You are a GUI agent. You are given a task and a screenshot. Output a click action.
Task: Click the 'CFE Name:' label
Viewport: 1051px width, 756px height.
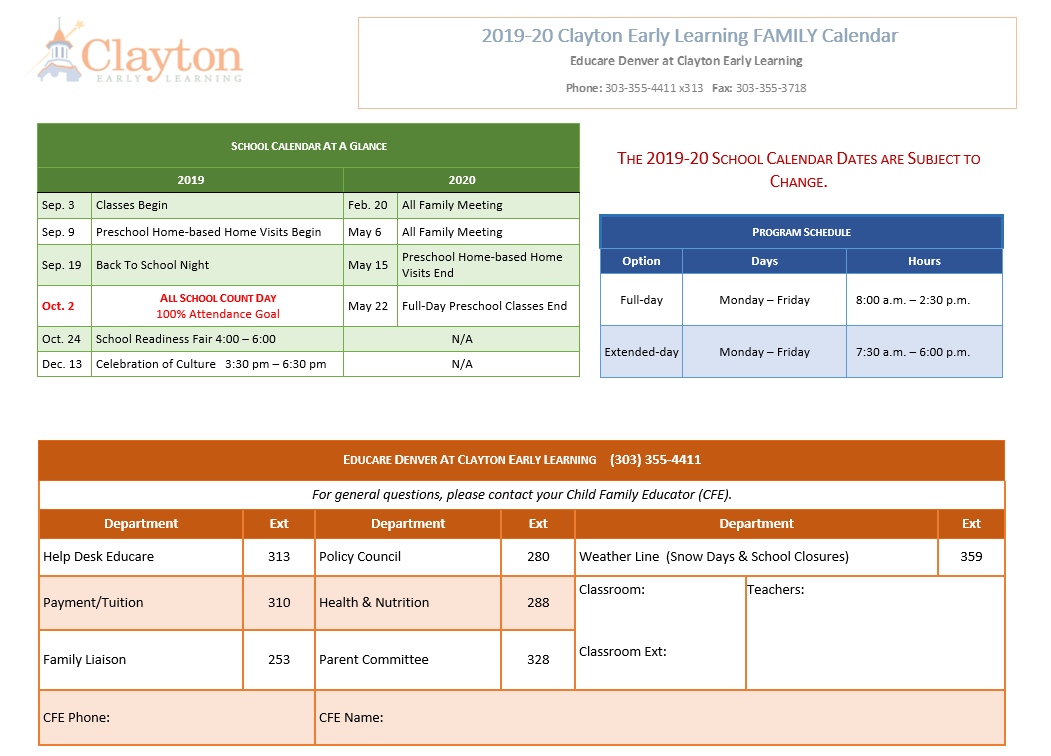pyautogui.click(x=351, y=718)
